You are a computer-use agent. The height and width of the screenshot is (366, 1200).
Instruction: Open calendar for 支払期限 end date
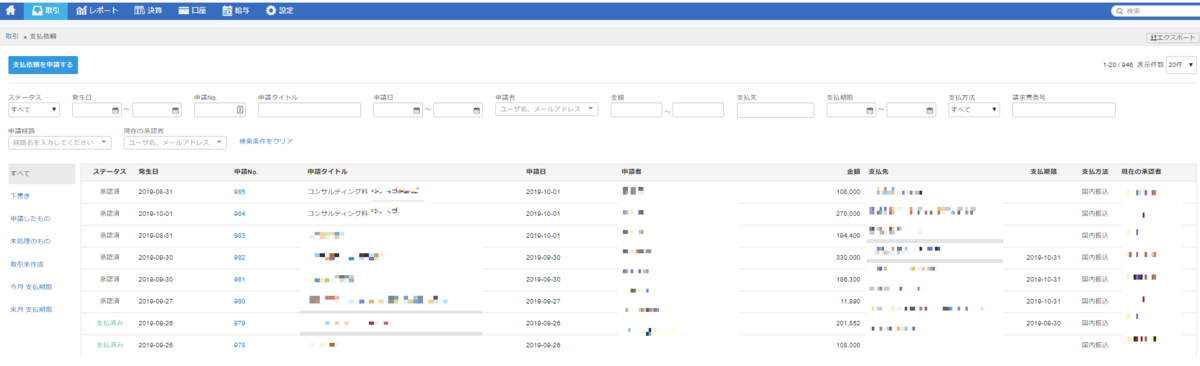click(x=929, y=110)
